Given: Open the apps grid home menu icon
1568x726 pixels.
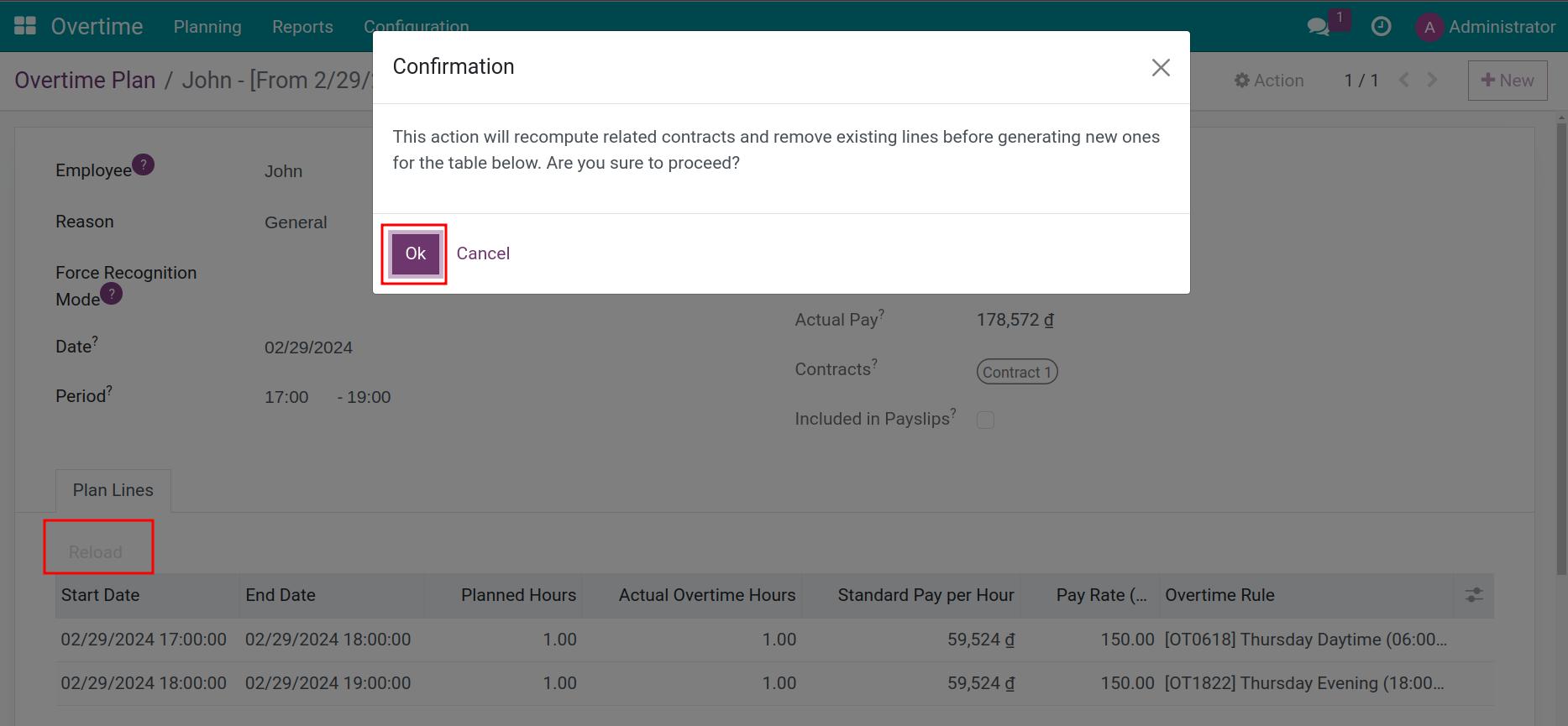Looking at the screenshot, I should [25, 26].
